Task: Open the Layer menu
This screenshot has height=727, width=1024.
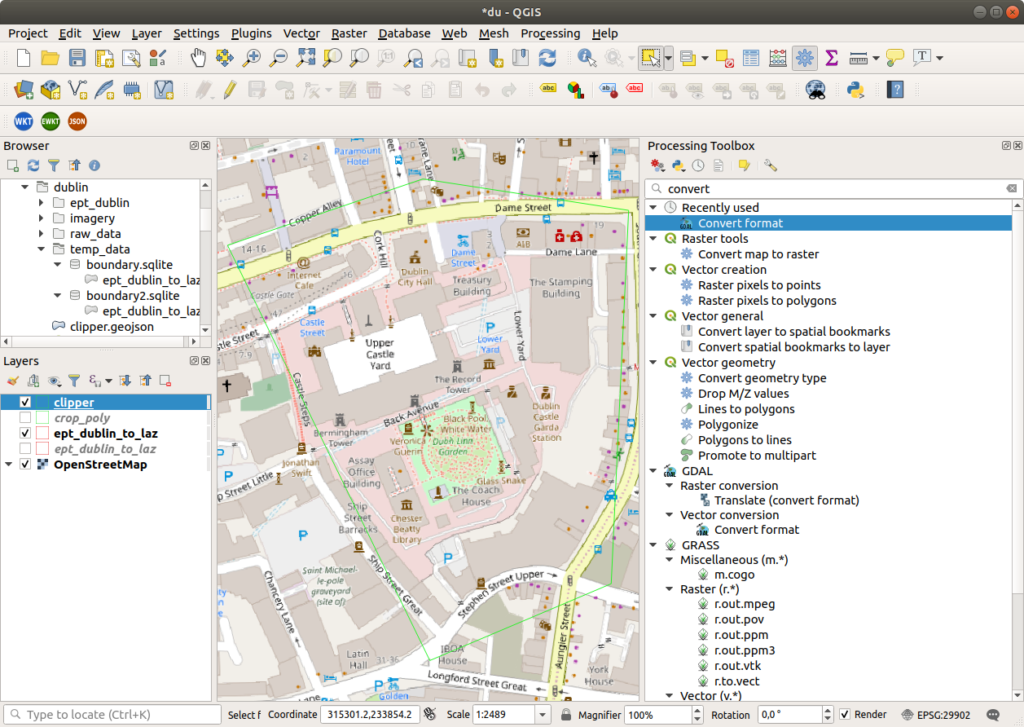Action: click(146, 33)
